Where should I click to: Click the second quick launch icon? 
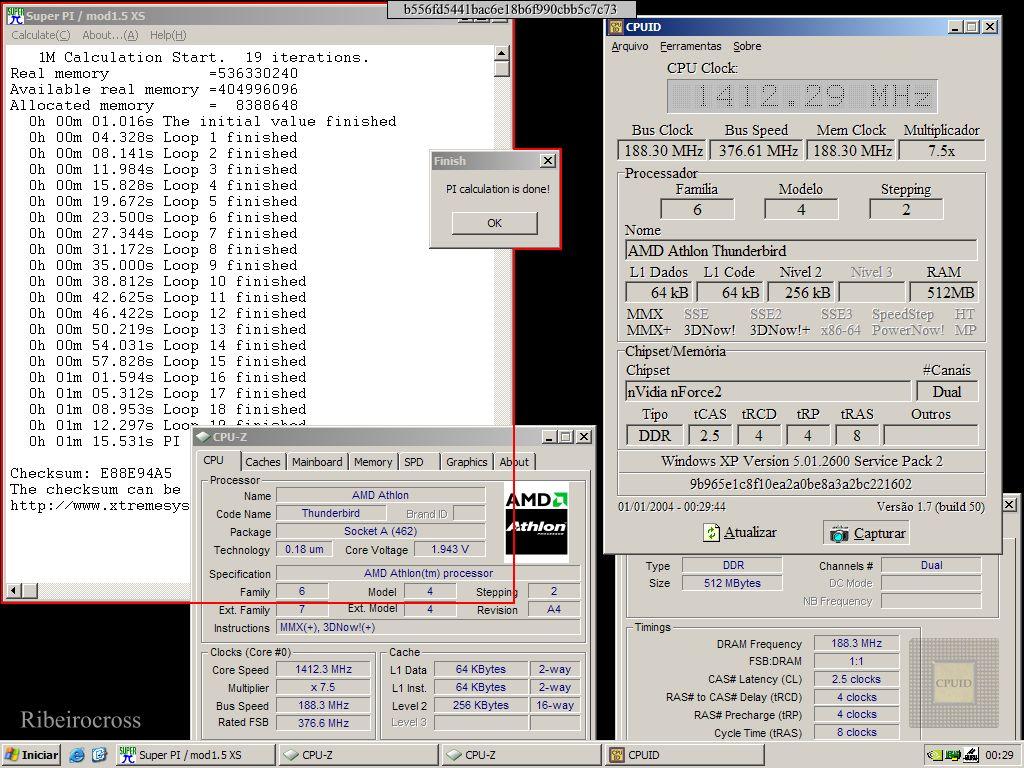[x=99, y=756]
